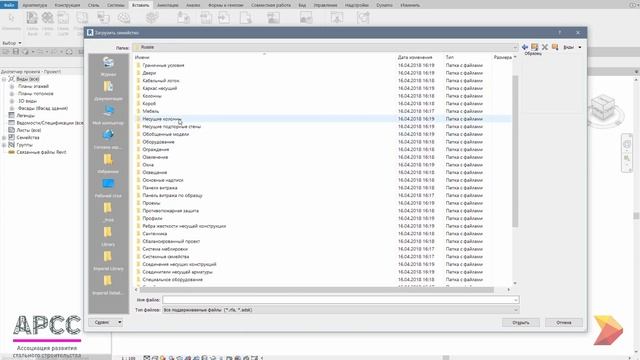The width and height of the screenshot is (640, 360).
Task: Select the Несущие колонны folder
Action: tap(162, 119)
